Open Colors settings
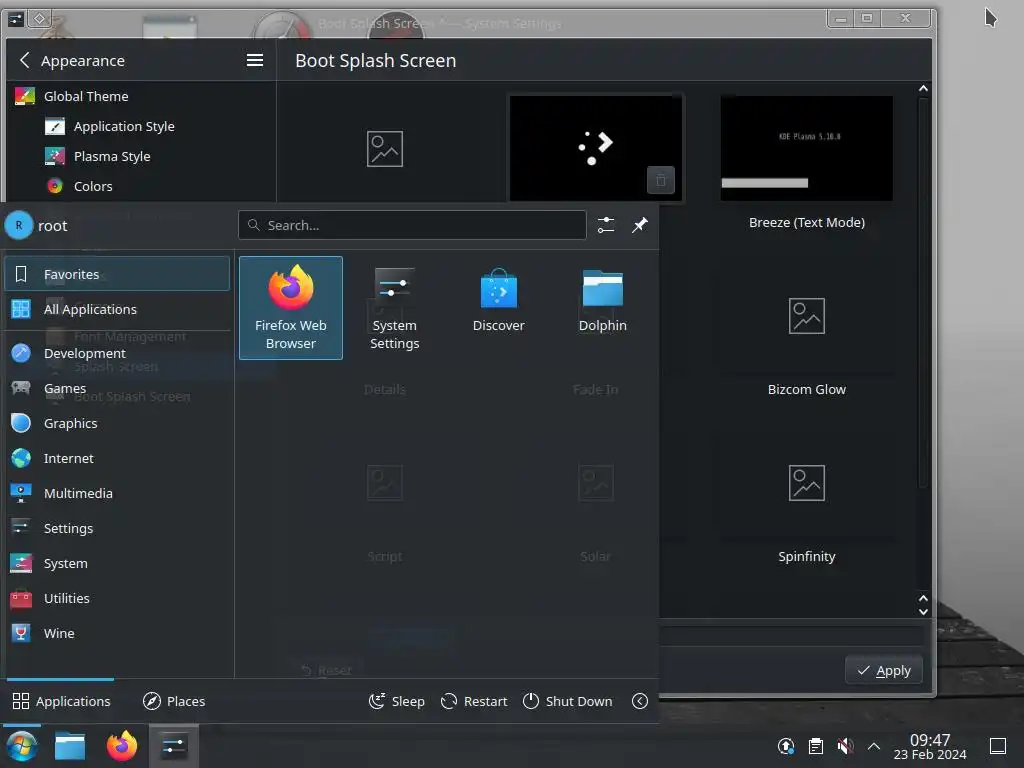 [140, 186]
